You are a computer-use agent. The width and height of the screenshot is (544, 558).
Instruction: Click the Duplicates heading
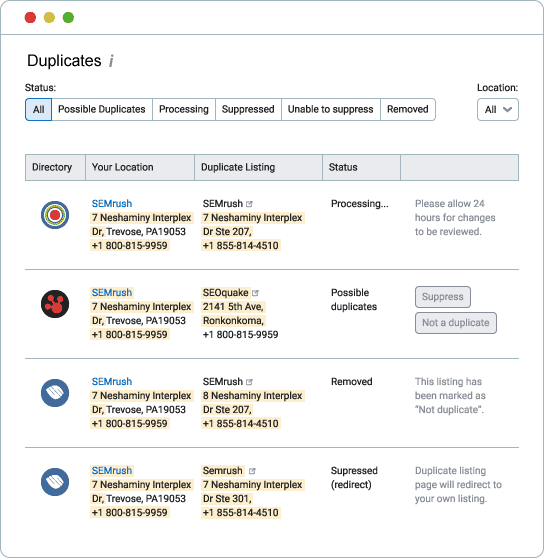tap(64, 61)
